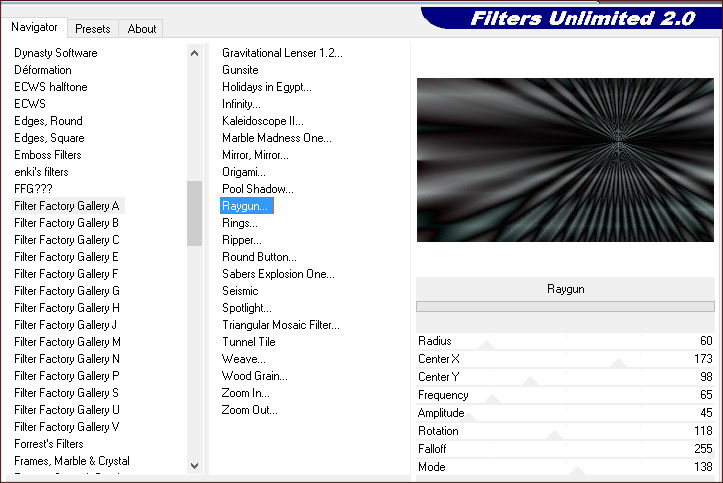
Task: Select Filter Factory Gallery M
Action: [67, 342]
